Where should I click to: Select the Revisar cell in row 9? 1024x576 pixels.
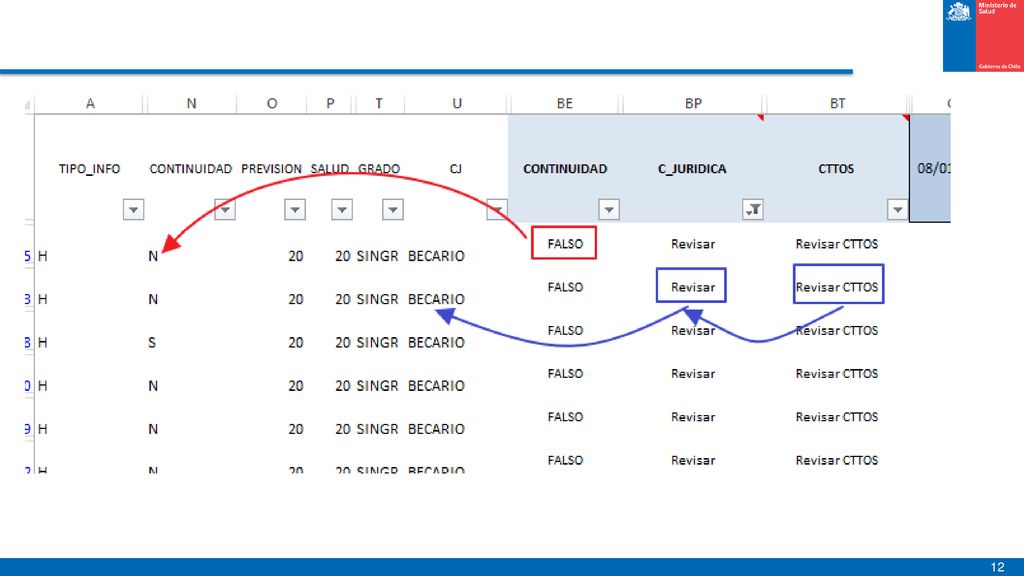(693, 417)
